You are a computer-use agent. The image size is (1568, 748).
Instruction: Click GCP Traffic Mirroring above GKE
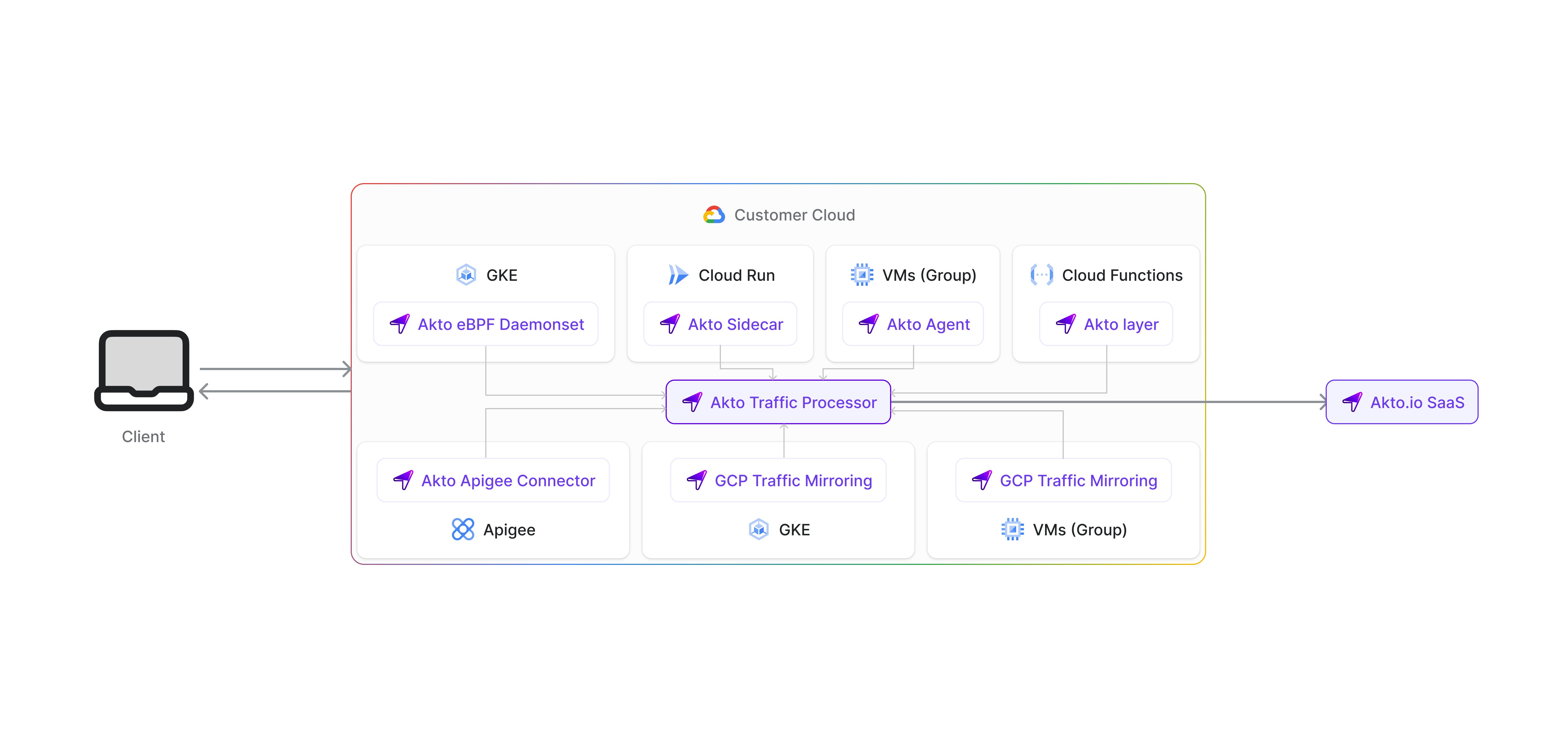coord(778,481)
